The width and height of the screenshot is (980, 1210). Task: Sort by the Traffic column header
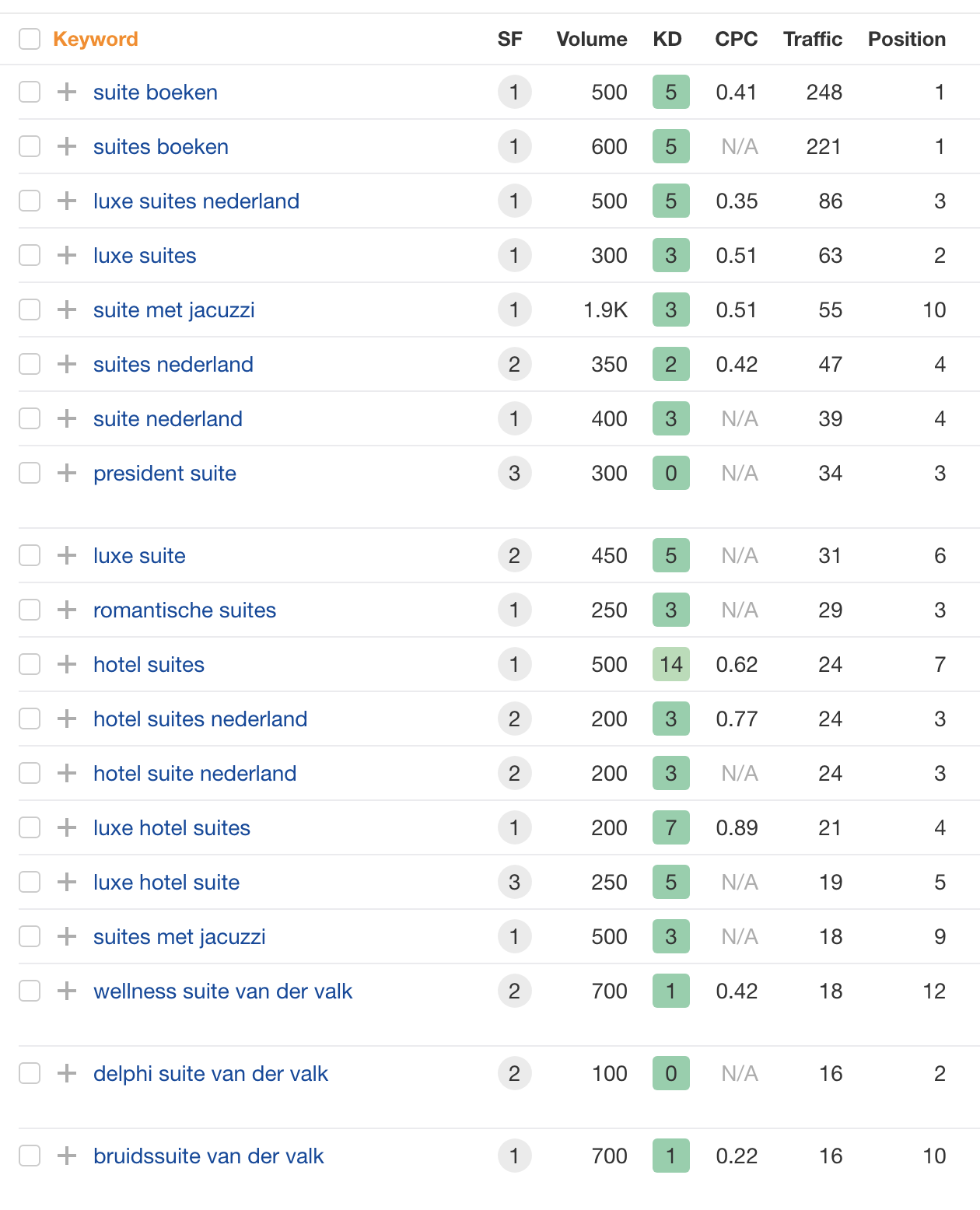(813, 39)
